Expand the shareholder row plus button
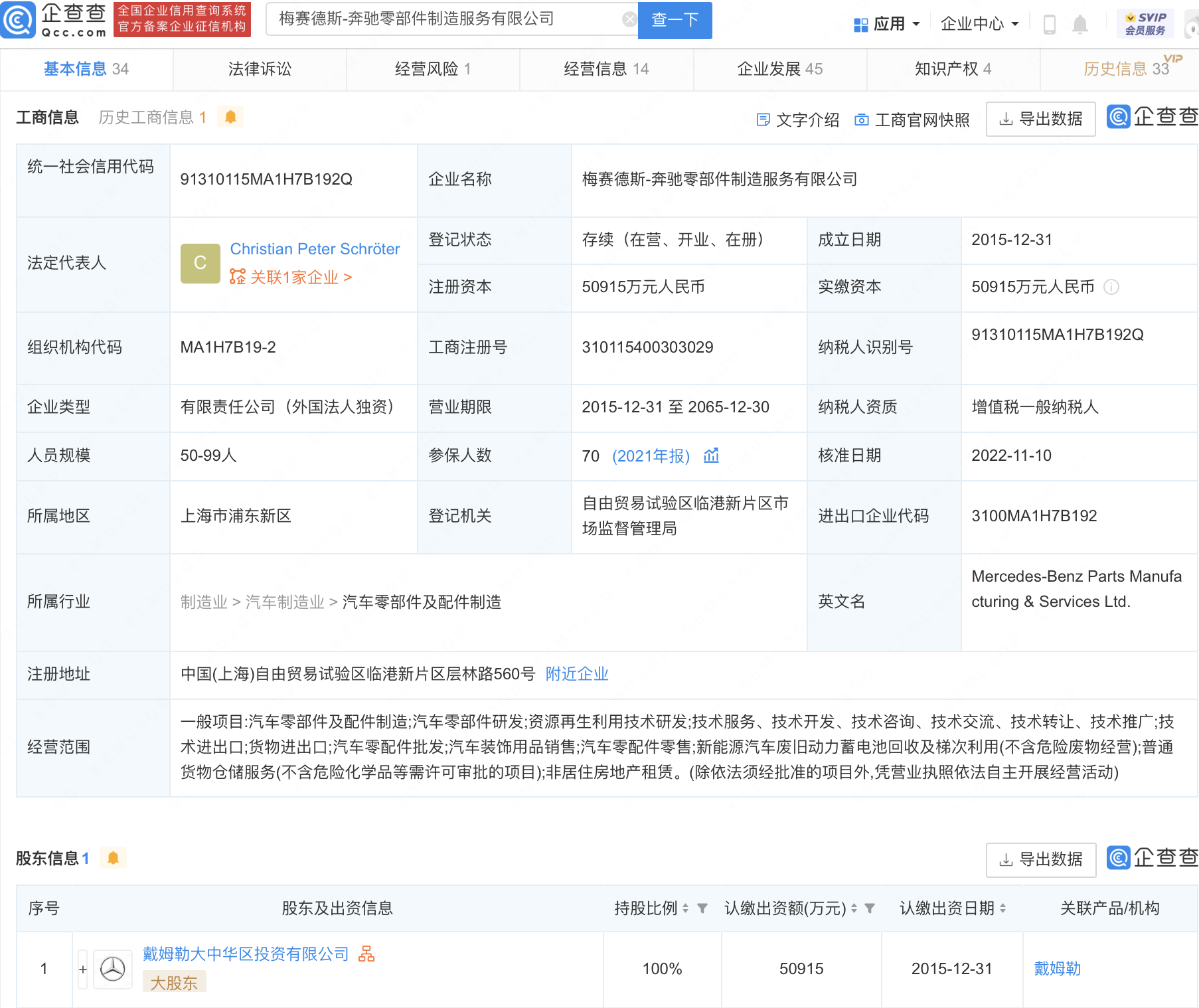 click(83, 969)
